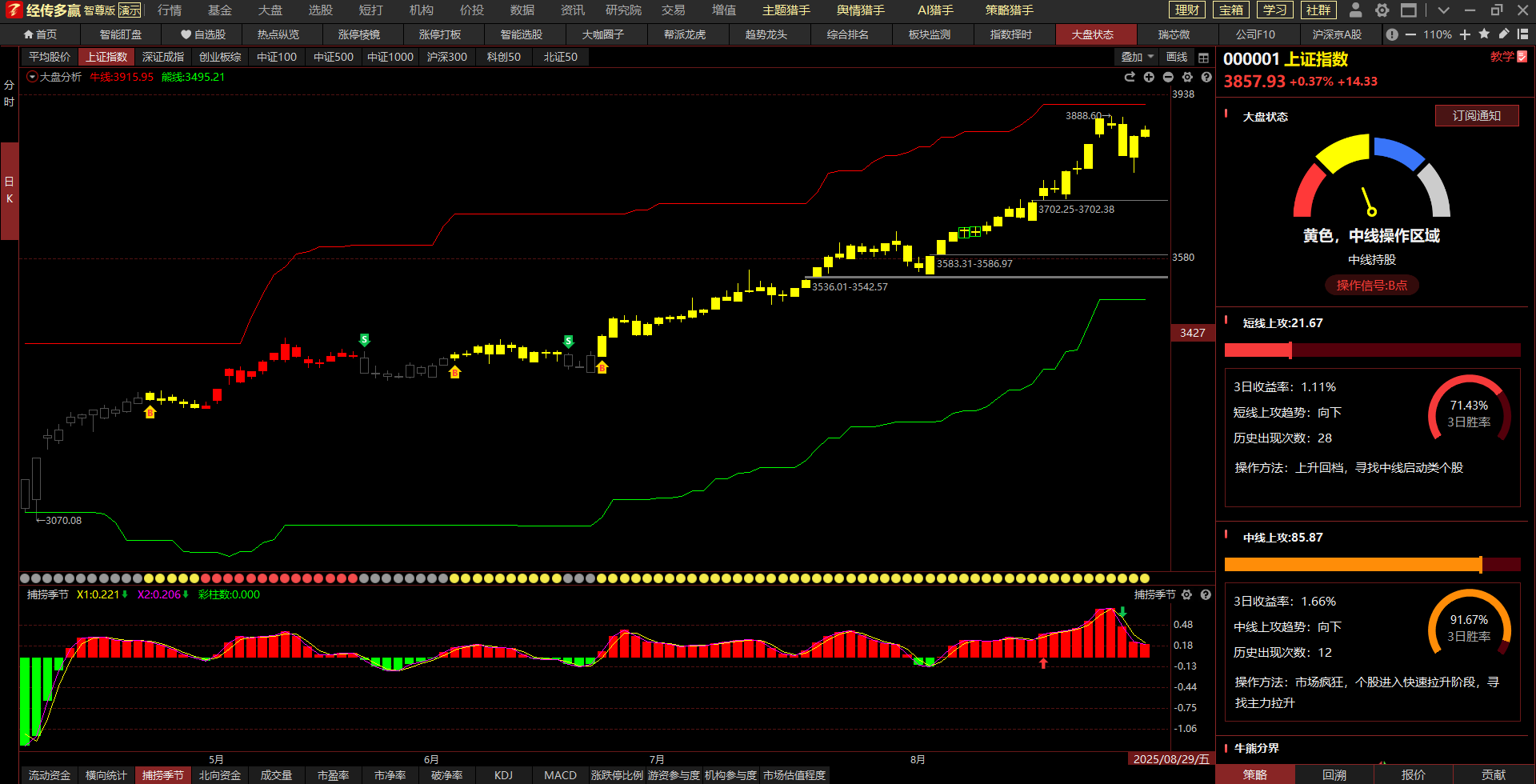The height and width of the screenshot is (784, 1536).
Task: Open the panel layout icon beside pencil
Action: click(1522, 34)
